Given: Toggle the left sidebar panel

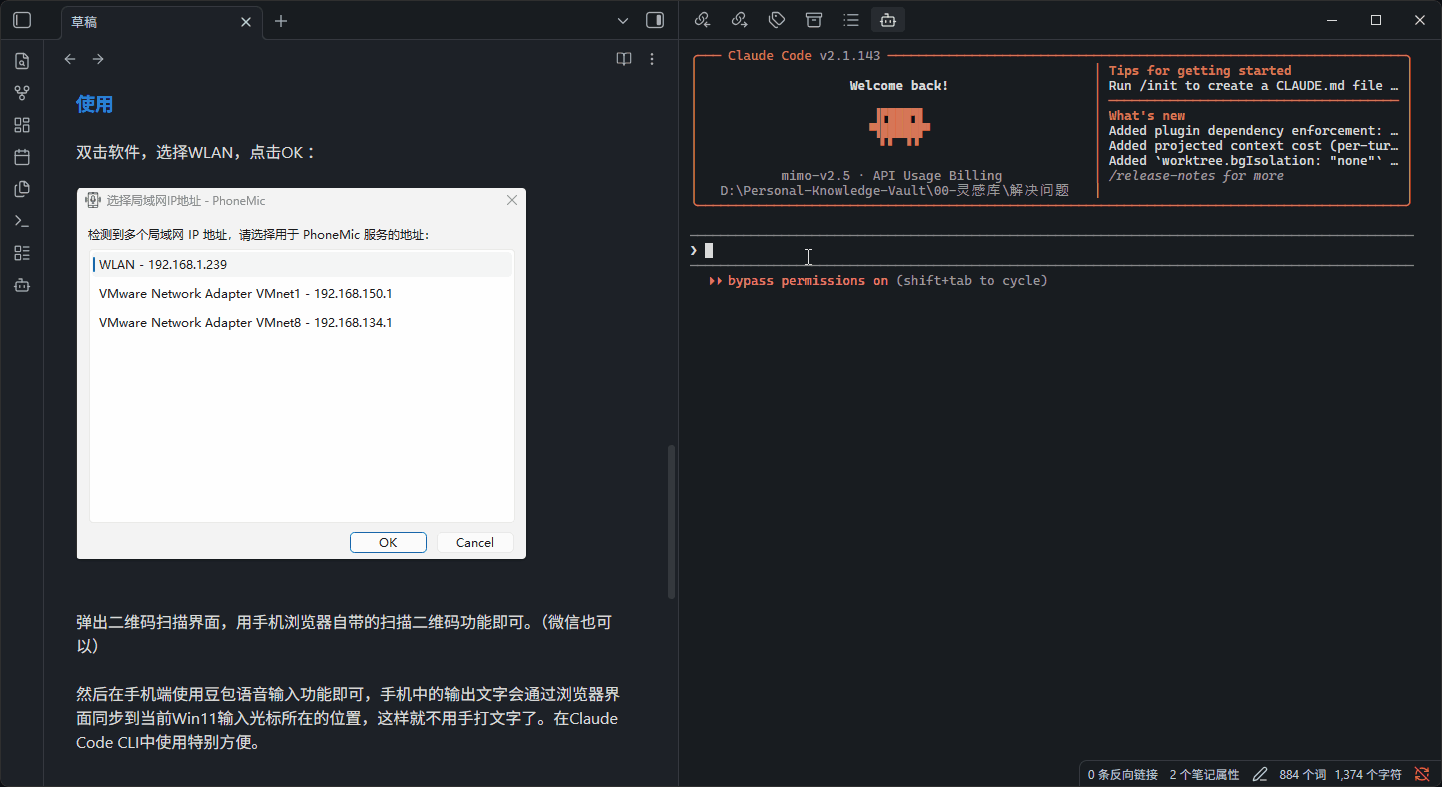Looking at the screenshot, I should click(x=22, y=20).
